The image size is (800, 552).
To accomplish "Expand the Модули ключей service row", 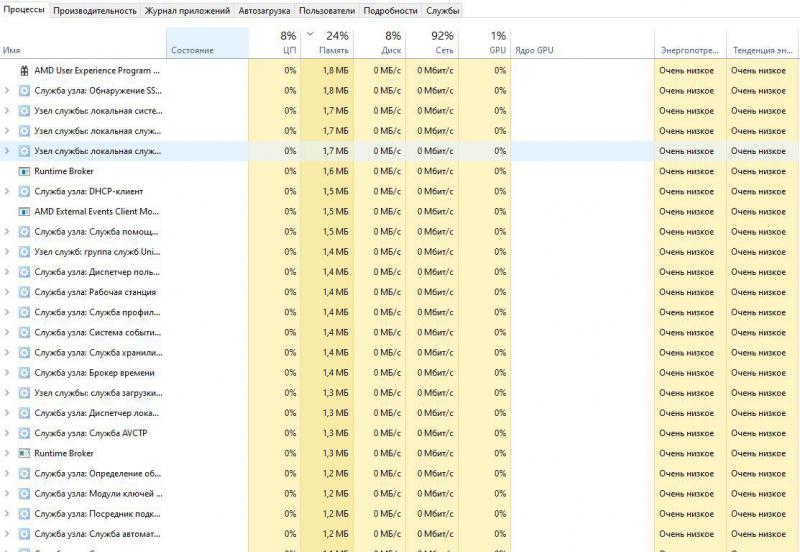I will tap(8, 493).
